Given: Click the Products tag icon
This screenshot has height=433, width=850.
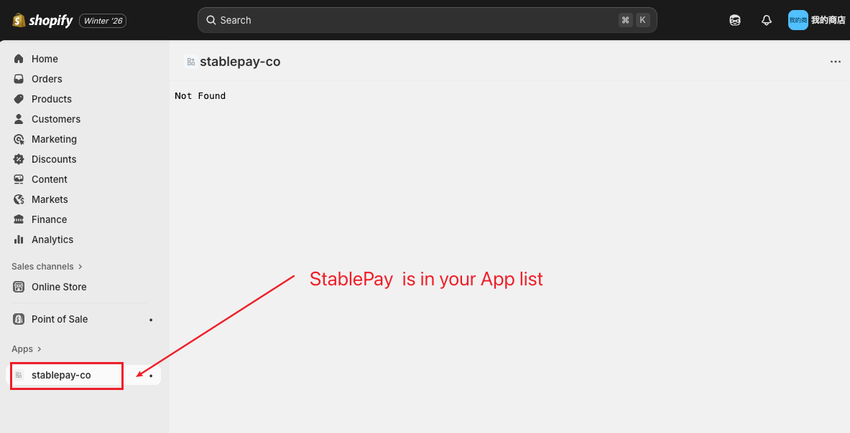Looking at the screenshot, I should pyautogui.click(x=19, y=99).
